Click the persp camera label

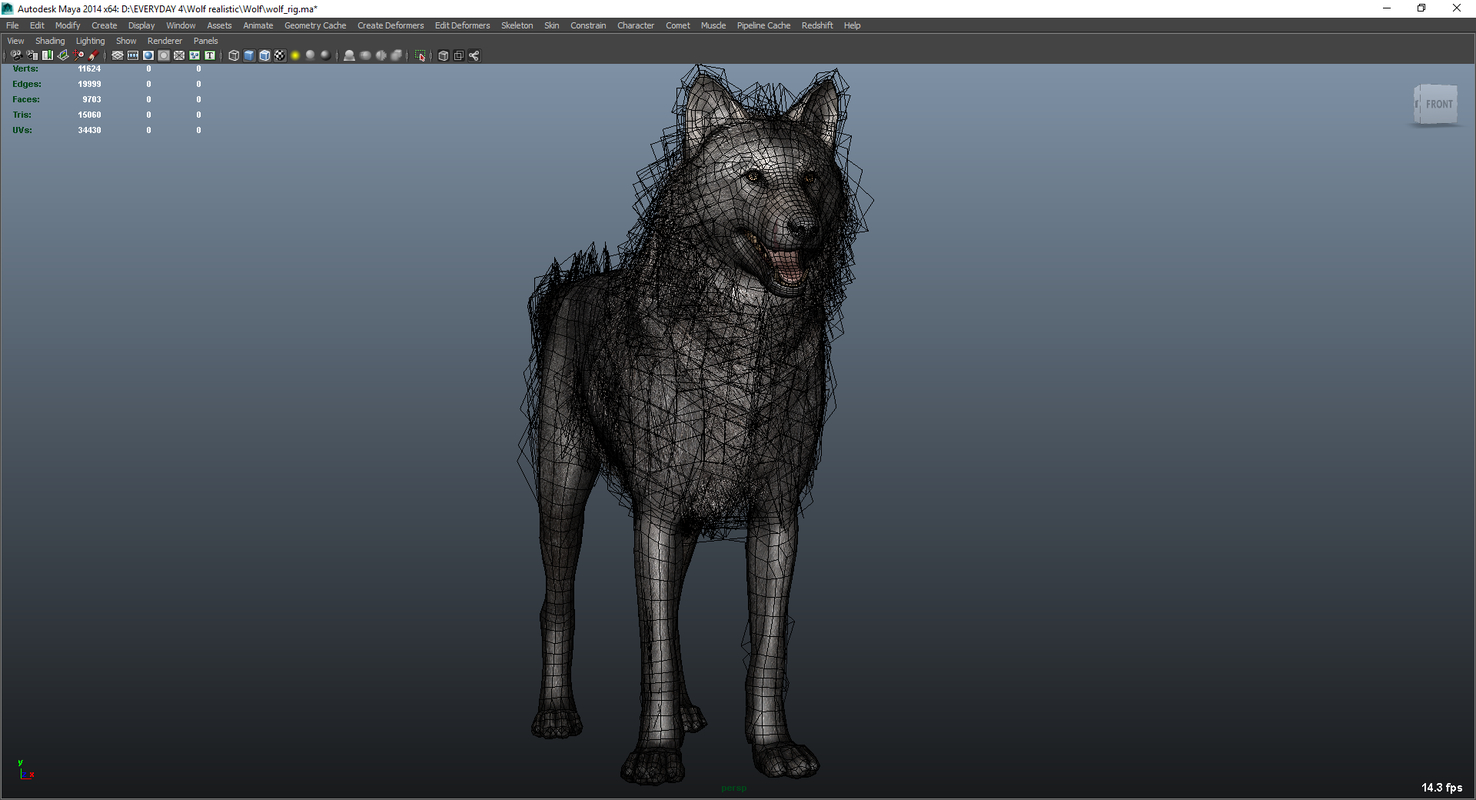tap(734, 787)
